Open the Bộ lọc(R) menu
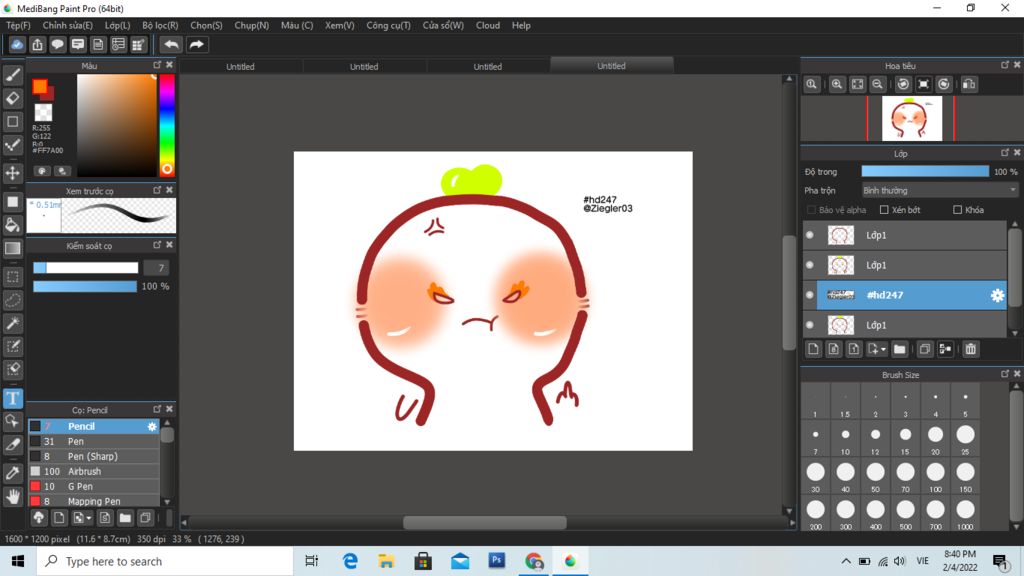This screenshot has height=576, width=1024. [160, 25]
